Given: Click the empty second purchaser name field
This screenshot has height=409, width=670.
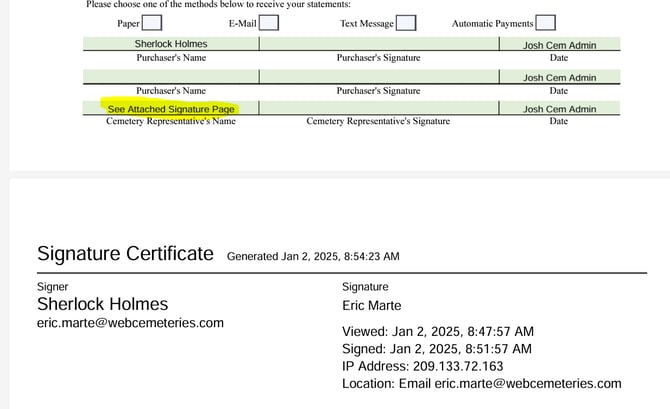Looking at the screenshot, I should 170,77.
